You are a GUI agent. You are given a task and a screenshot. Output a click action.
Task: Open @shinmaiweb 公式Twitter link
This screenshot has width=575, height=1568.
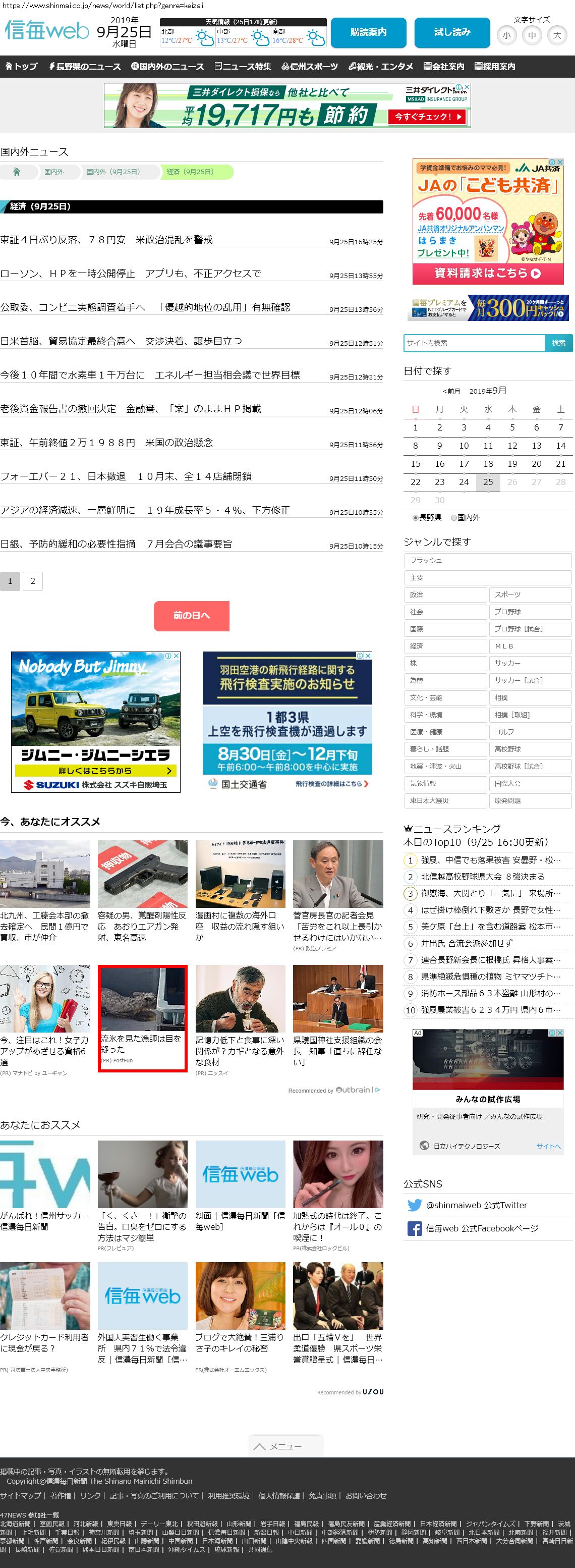[x=477, y=1205]
